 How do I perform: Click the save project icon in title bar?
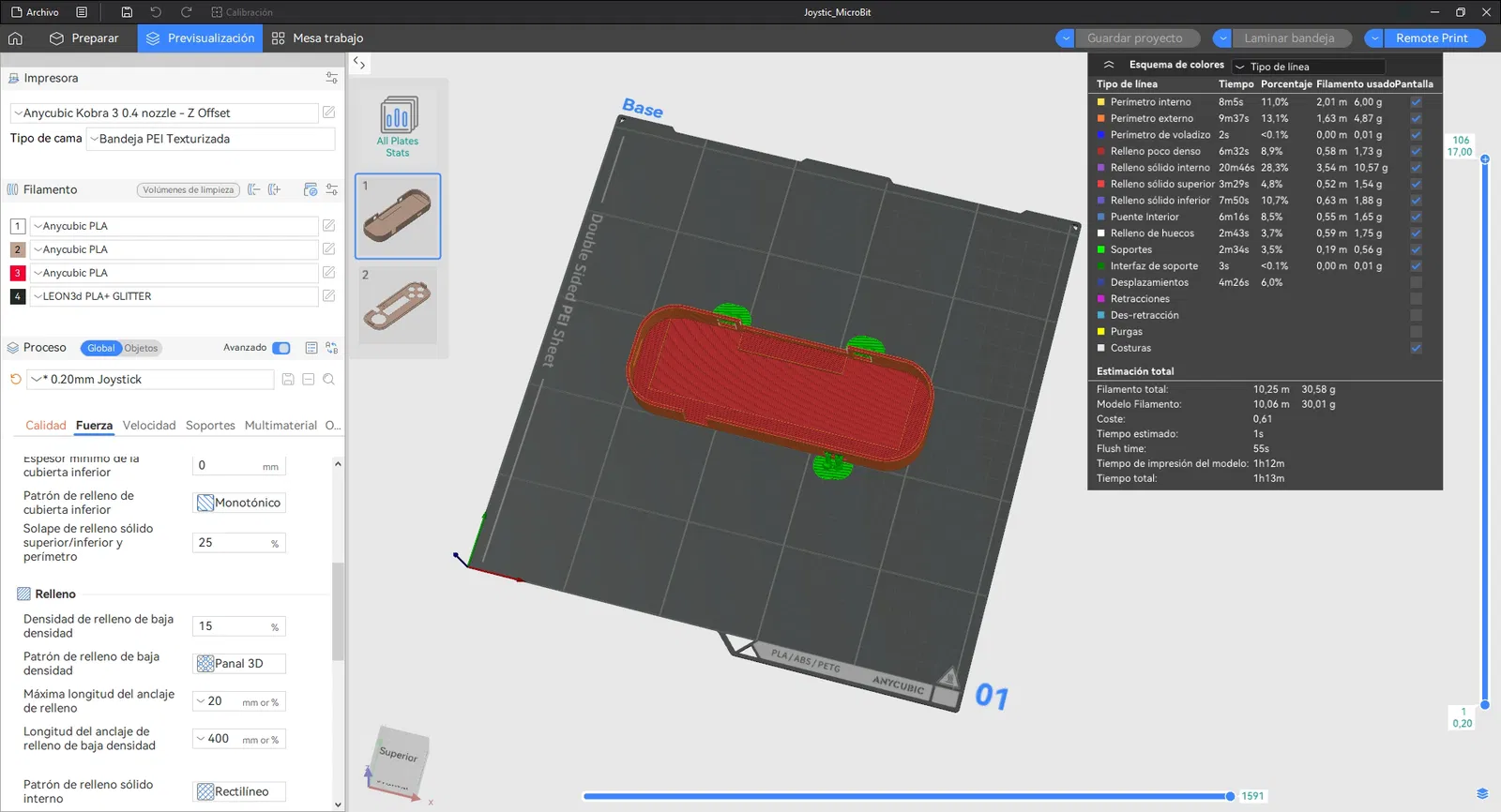(x=127, y=12)
